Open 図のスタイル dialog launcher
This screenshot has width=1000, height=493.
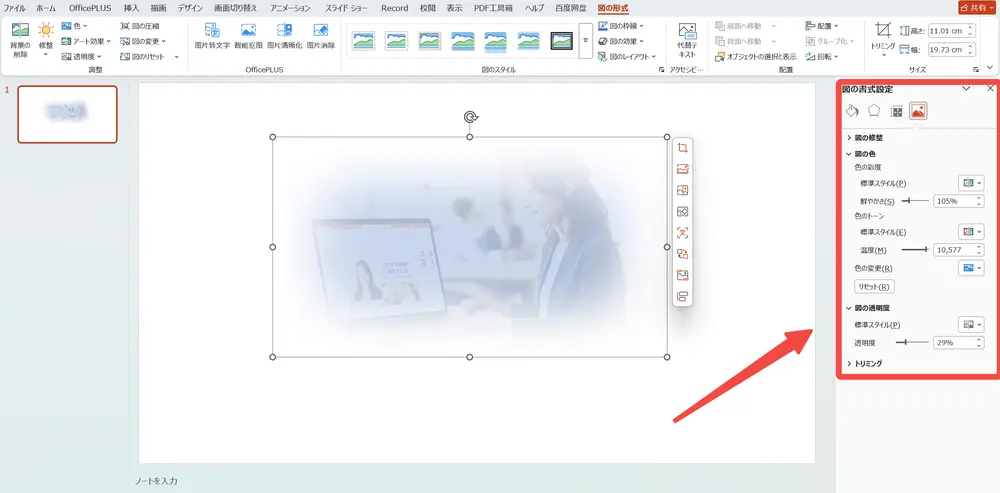tap(661, 70)
